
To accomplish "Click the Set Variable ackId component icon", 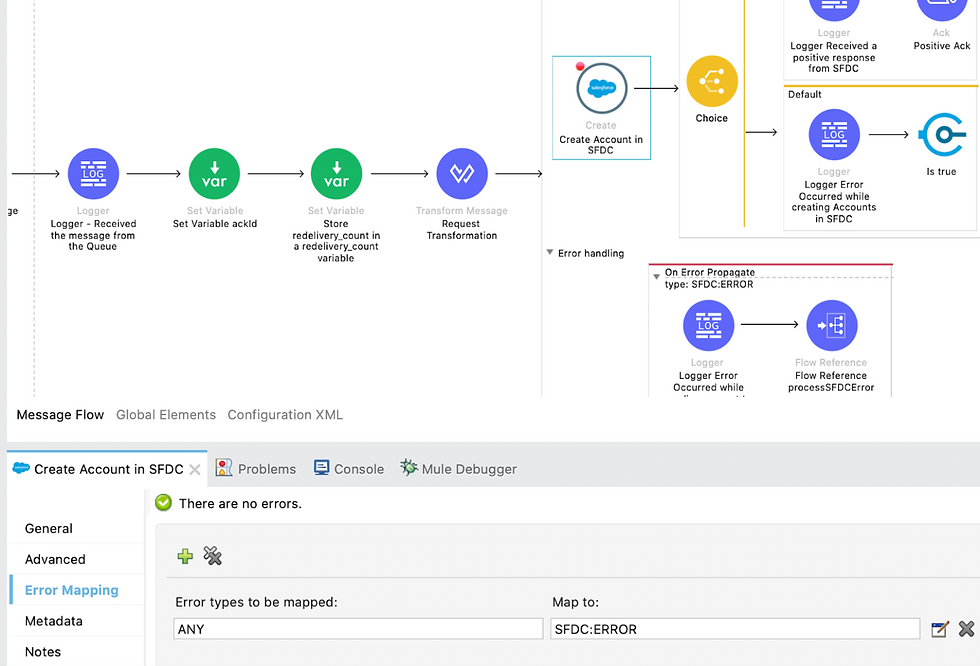I will tap(214, 173).
